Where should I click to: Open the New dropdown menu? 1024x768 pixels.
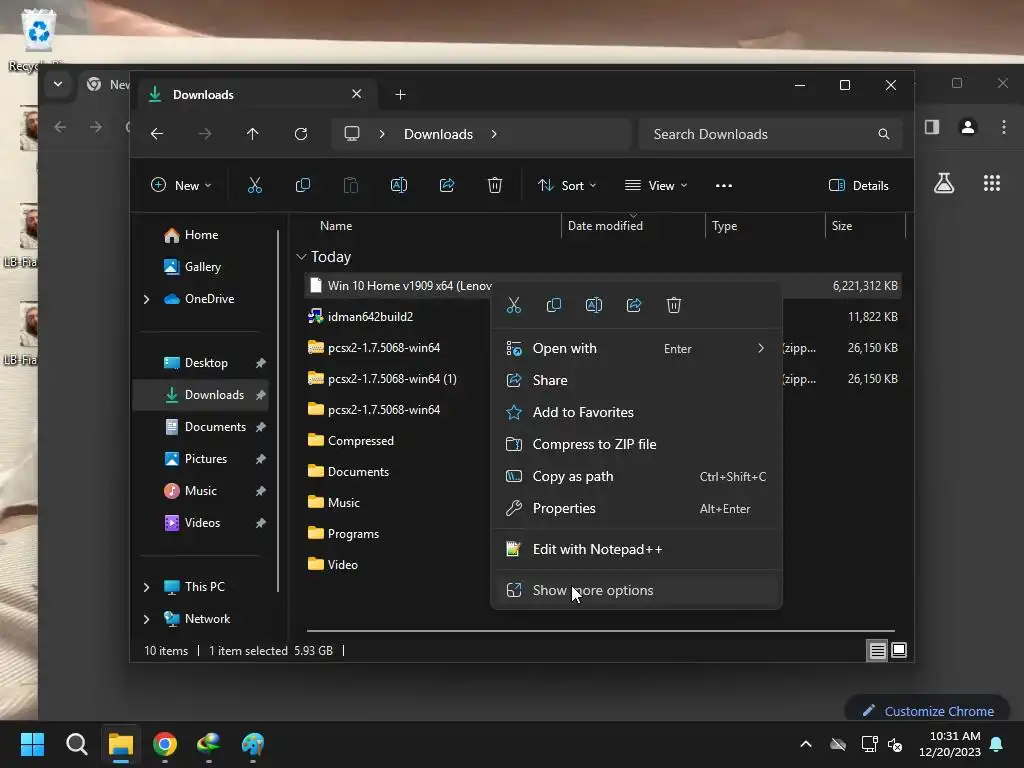181,185
